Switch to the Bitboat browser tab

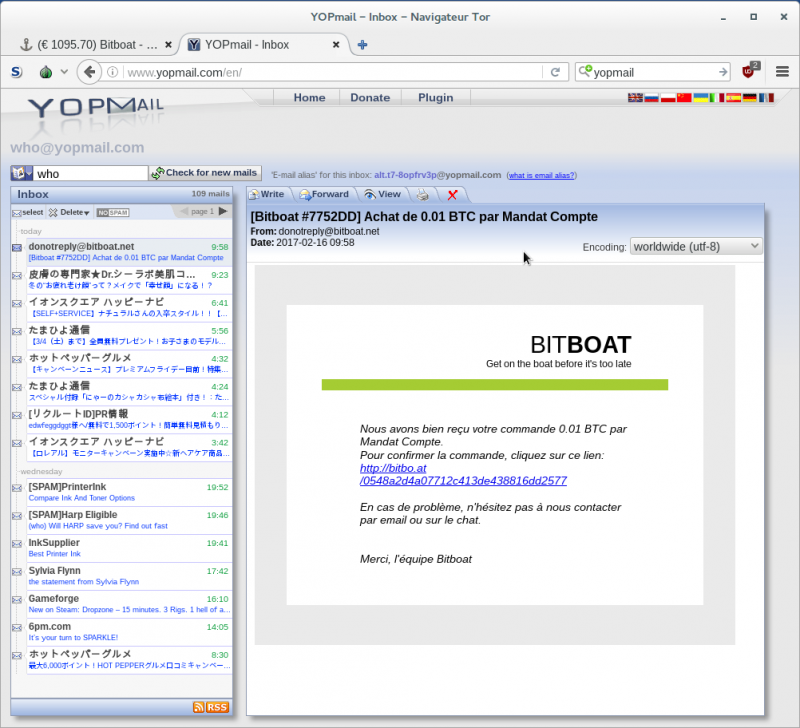(96, 45)
